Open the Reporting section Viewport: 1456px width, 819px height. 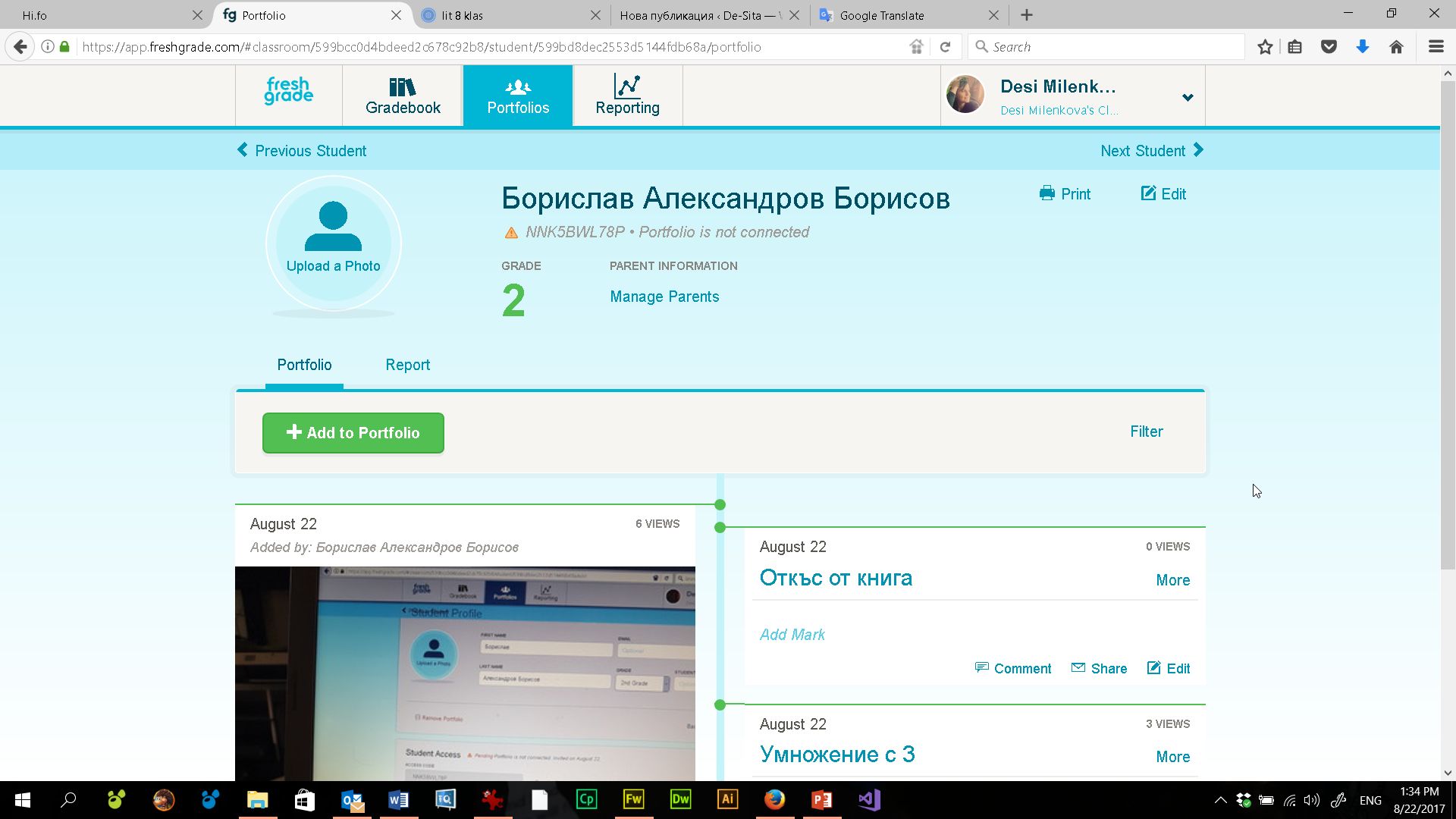[627, 96]
